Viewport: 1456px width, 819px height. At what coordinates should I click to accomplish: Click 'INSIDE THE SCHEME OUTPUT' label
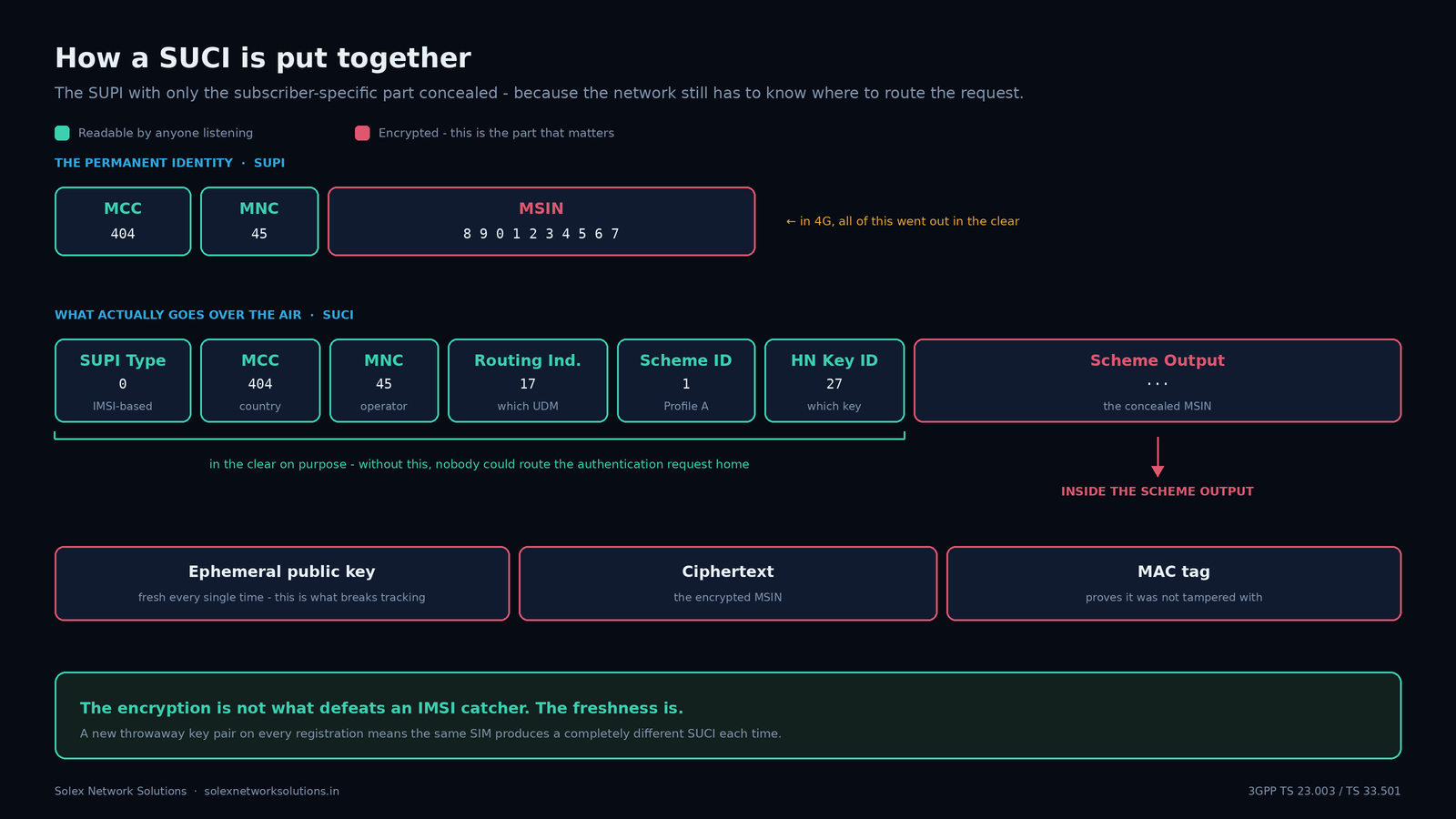pyautogui.click(x=1158, y=491)
